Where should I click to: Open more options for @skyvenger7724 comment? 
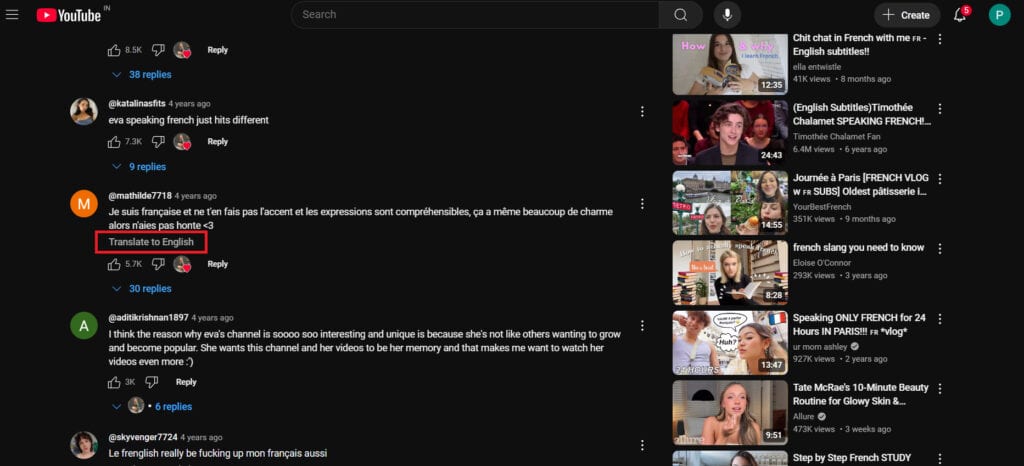[642, 445]
